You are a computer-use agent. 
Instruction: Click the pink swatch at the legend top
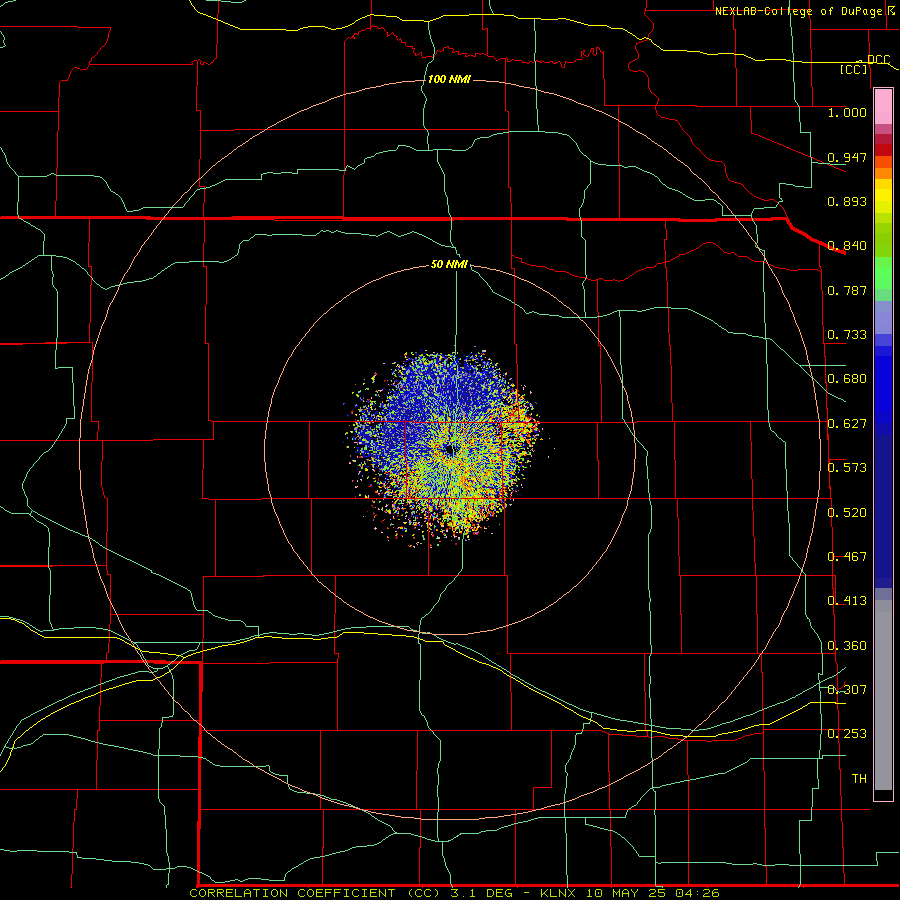[883, 106]
